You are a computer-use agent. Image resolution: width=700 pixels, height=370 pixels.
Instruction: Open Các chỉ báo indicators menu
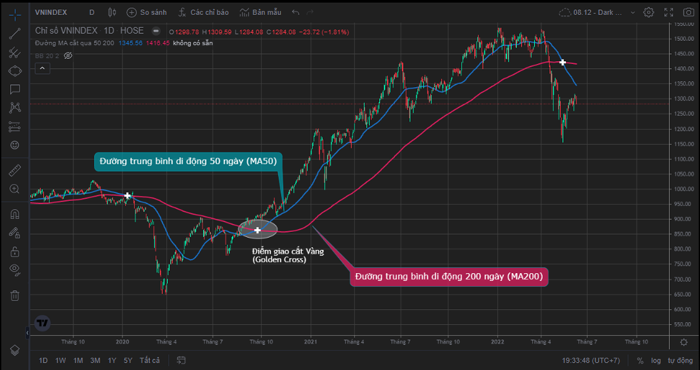[x=203, y=12]
